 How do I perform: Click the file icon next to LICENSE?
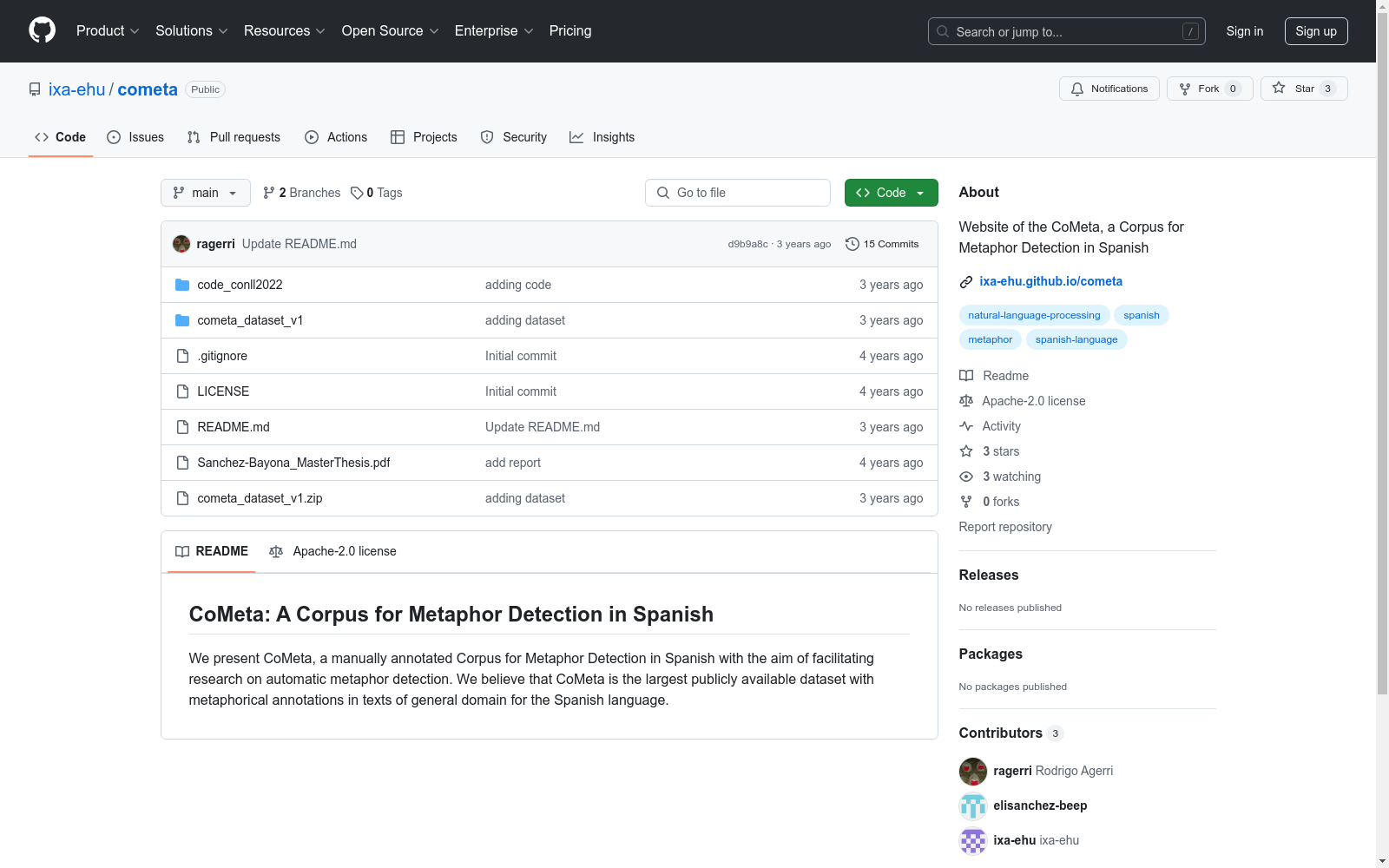point(182,391)
